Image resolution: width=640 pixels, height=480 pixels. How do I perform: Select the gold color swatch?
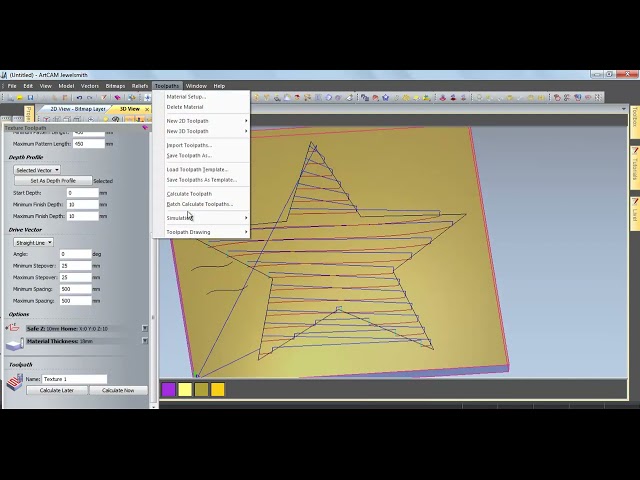point(218,389)
